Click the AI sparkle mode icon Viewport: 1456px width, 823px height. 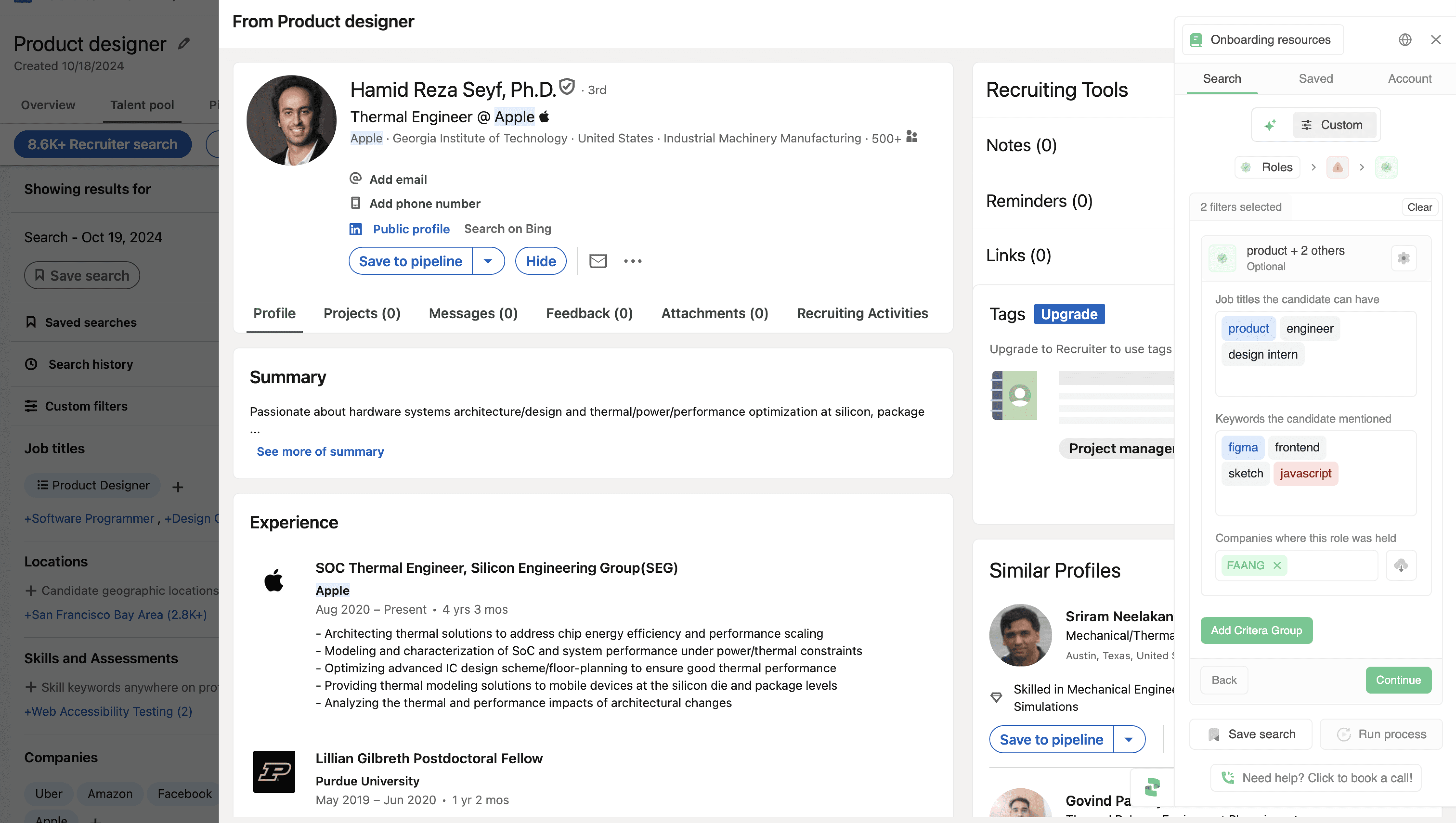tap(1270, 125)
